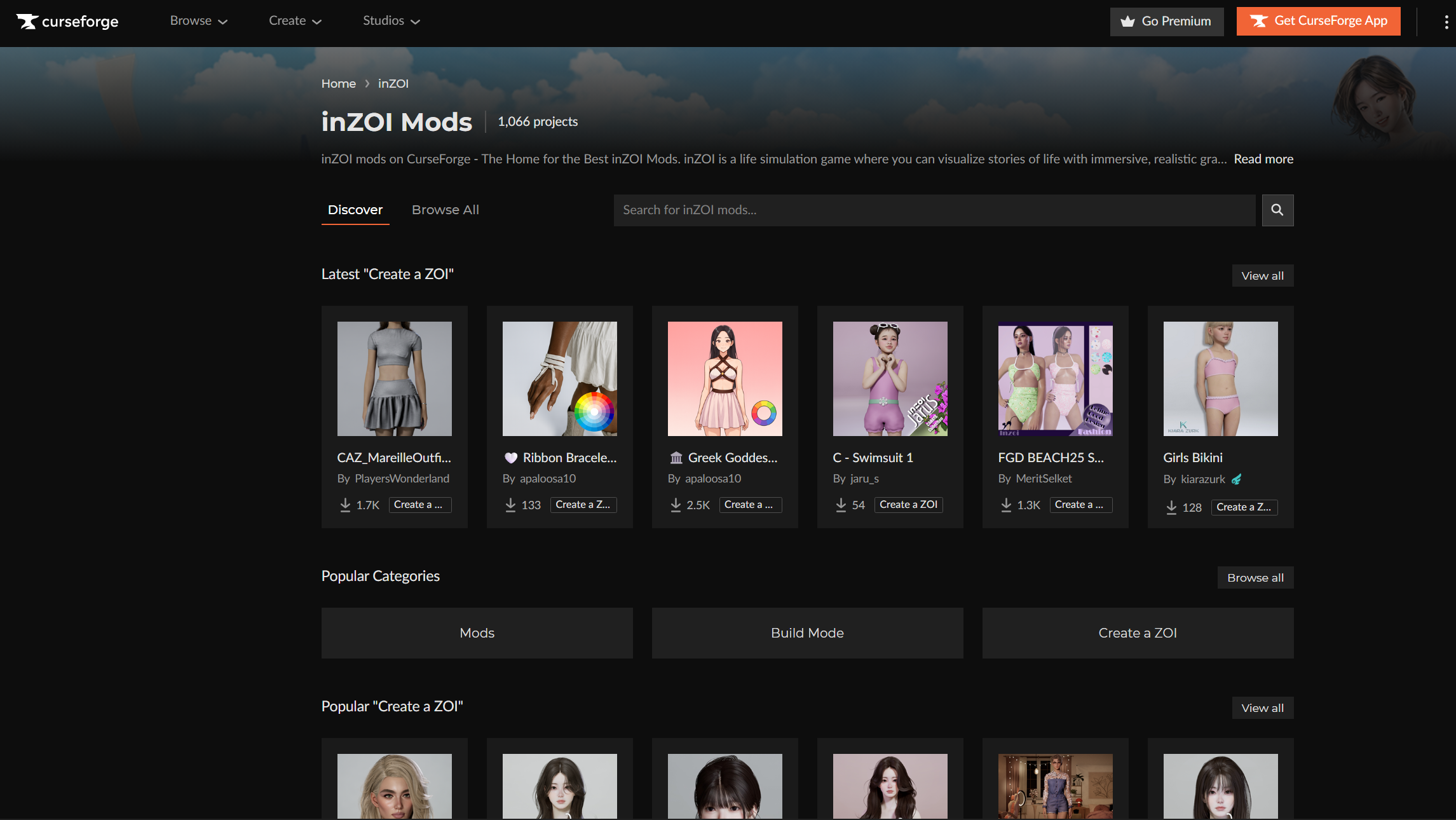The image size is (1456, 820).
Task: Click the Search for inZOI mods field
Action: 934,210
